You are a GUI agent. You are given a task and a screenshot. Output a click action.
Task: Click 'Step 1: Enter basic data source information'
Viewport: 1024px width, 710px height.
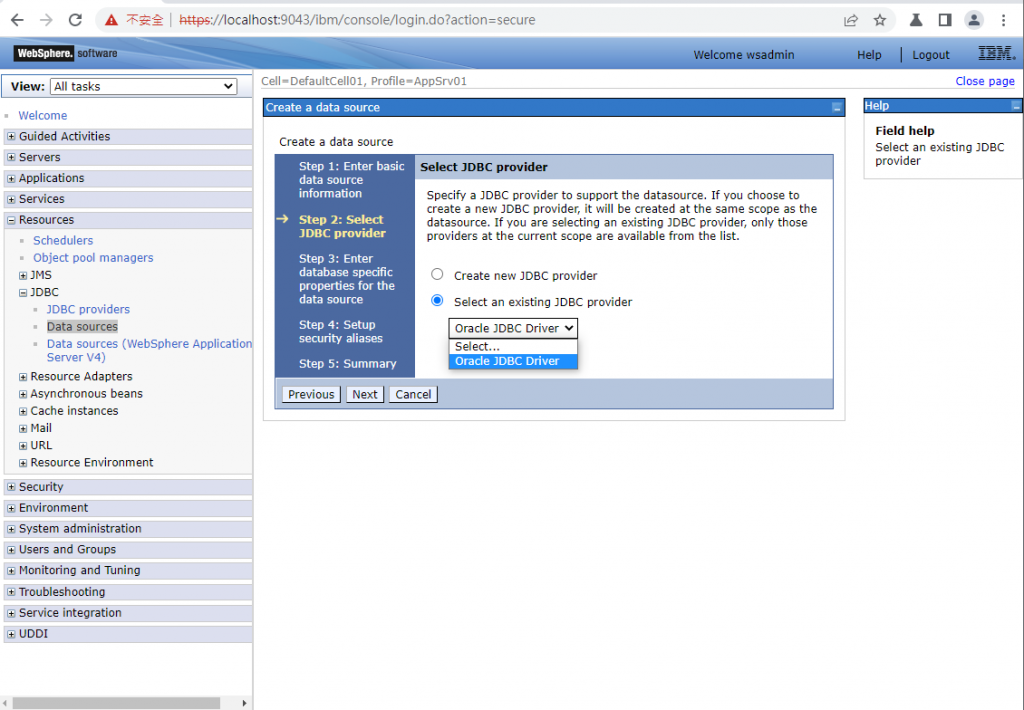click(x=352, y=180)
